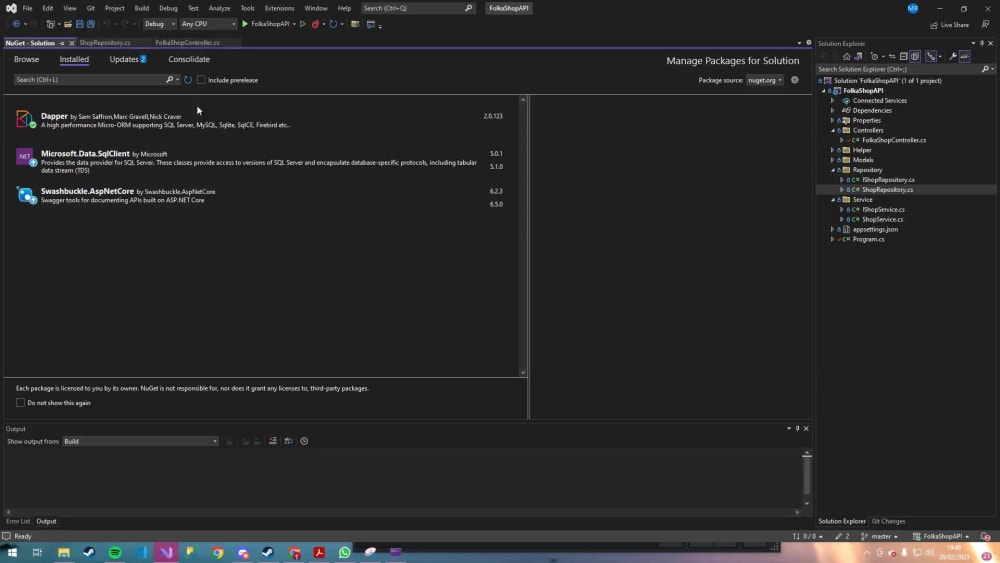
Task: Click the master branch in status bar
Action: pyautogui.click(x=879, y=536)
